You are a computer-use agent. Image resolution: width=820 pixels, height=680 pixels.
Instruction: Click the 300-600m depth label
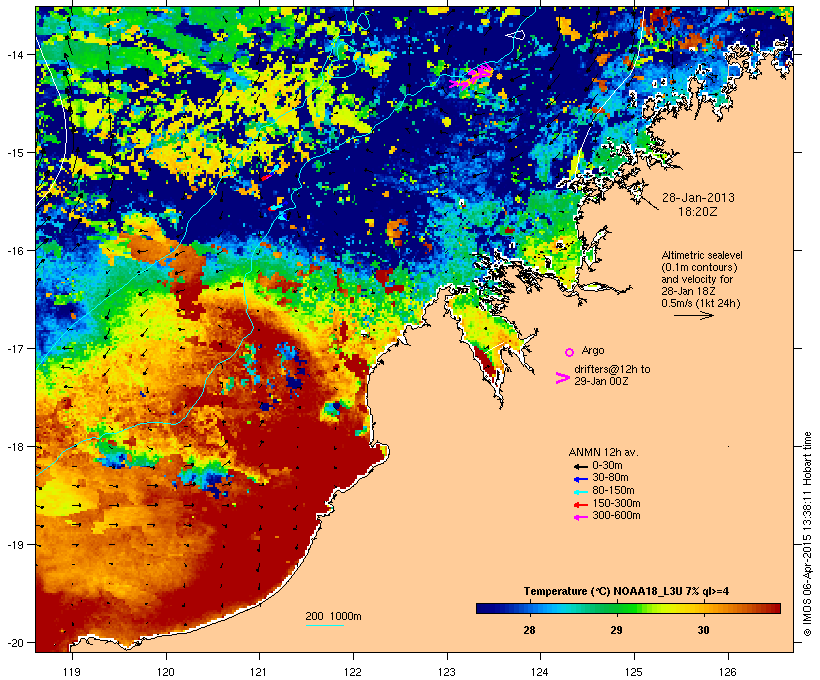point(616,516)
